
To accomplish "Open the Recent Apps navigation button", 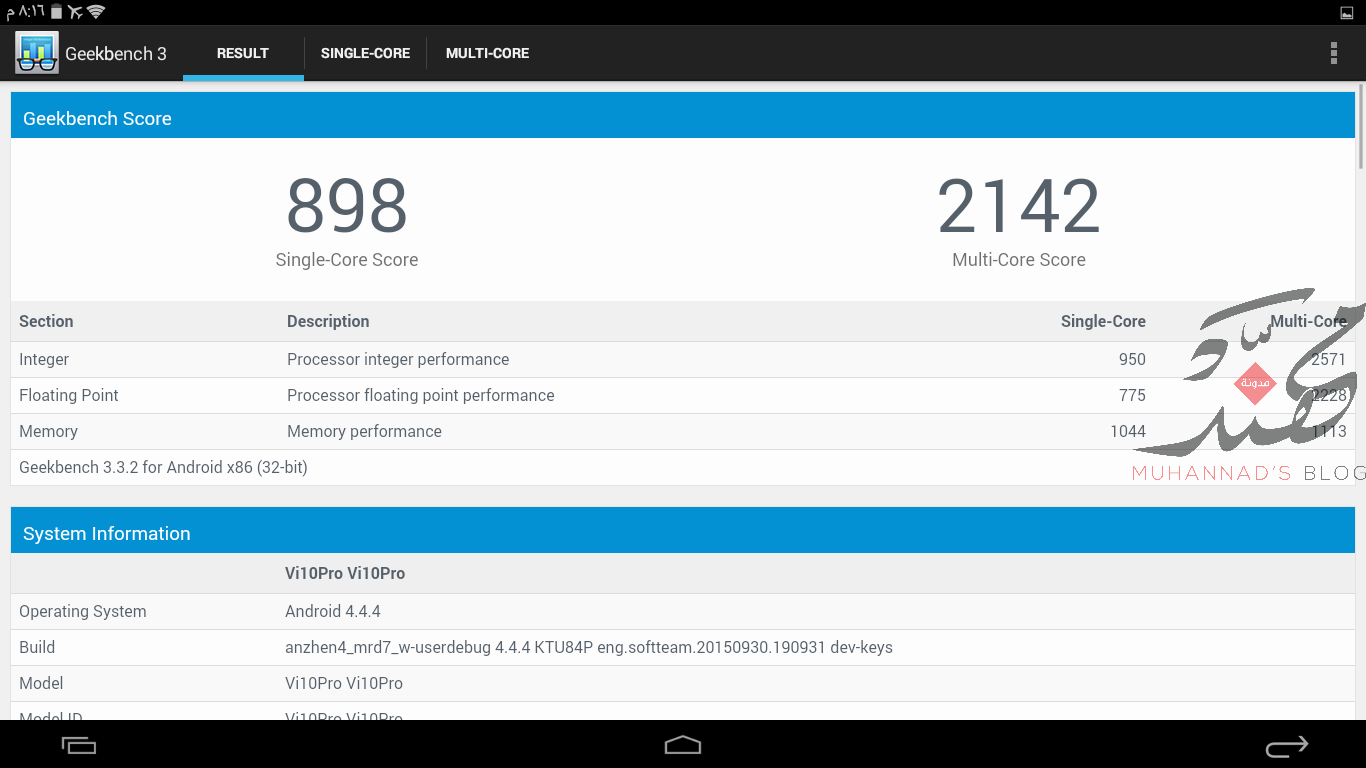I will (79, 745).
